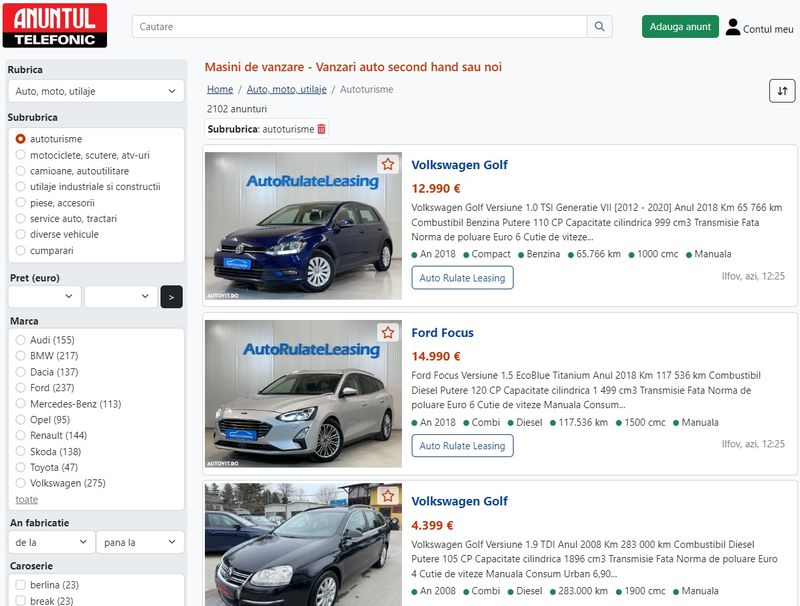The width and height of the screenshot is (800, 606).
Task: Expand the 'pana la' year dropdown
Action: pyautogui.click(x=140, y=542)
